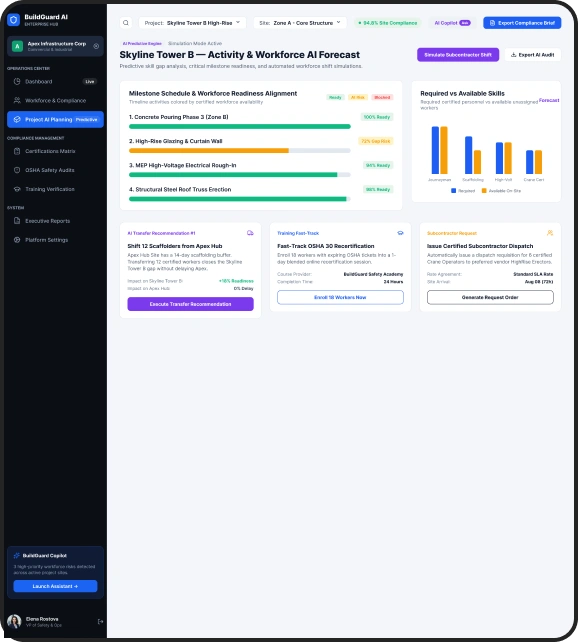Screen dimensions: 578x642
Task: Click MEP High-Voltage Electrical Rough-In progress bar
Action: pyautogui.click(x=240, y=175)
